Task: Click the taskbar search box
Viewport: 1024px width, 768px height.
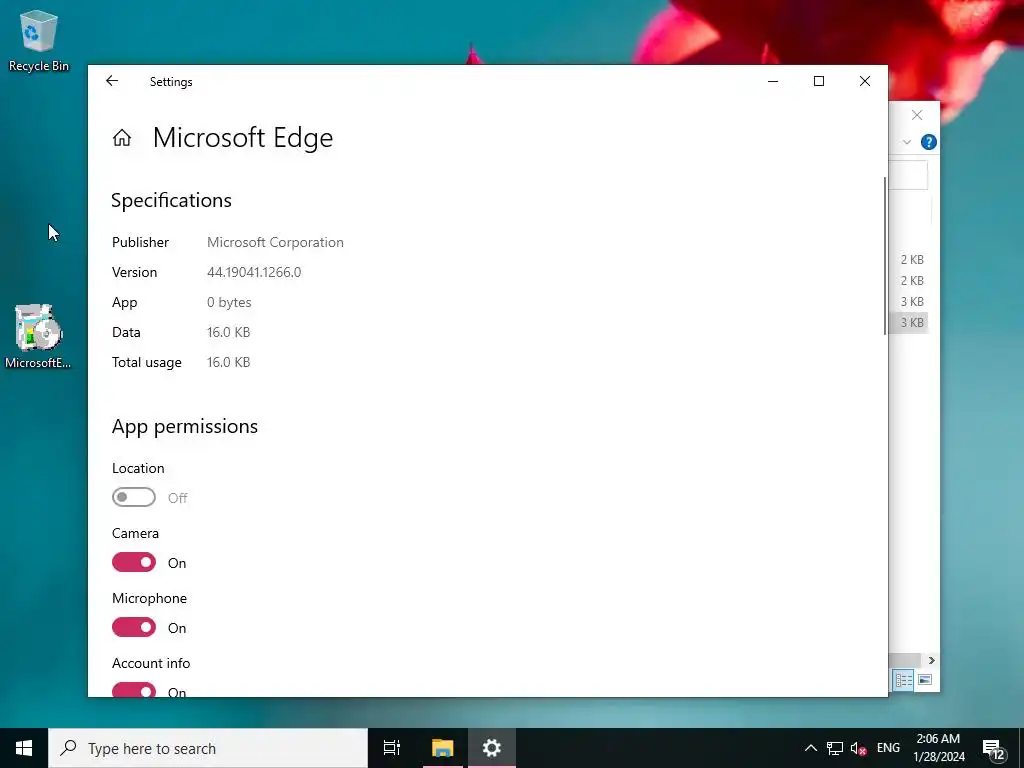Action: (208, 748)
